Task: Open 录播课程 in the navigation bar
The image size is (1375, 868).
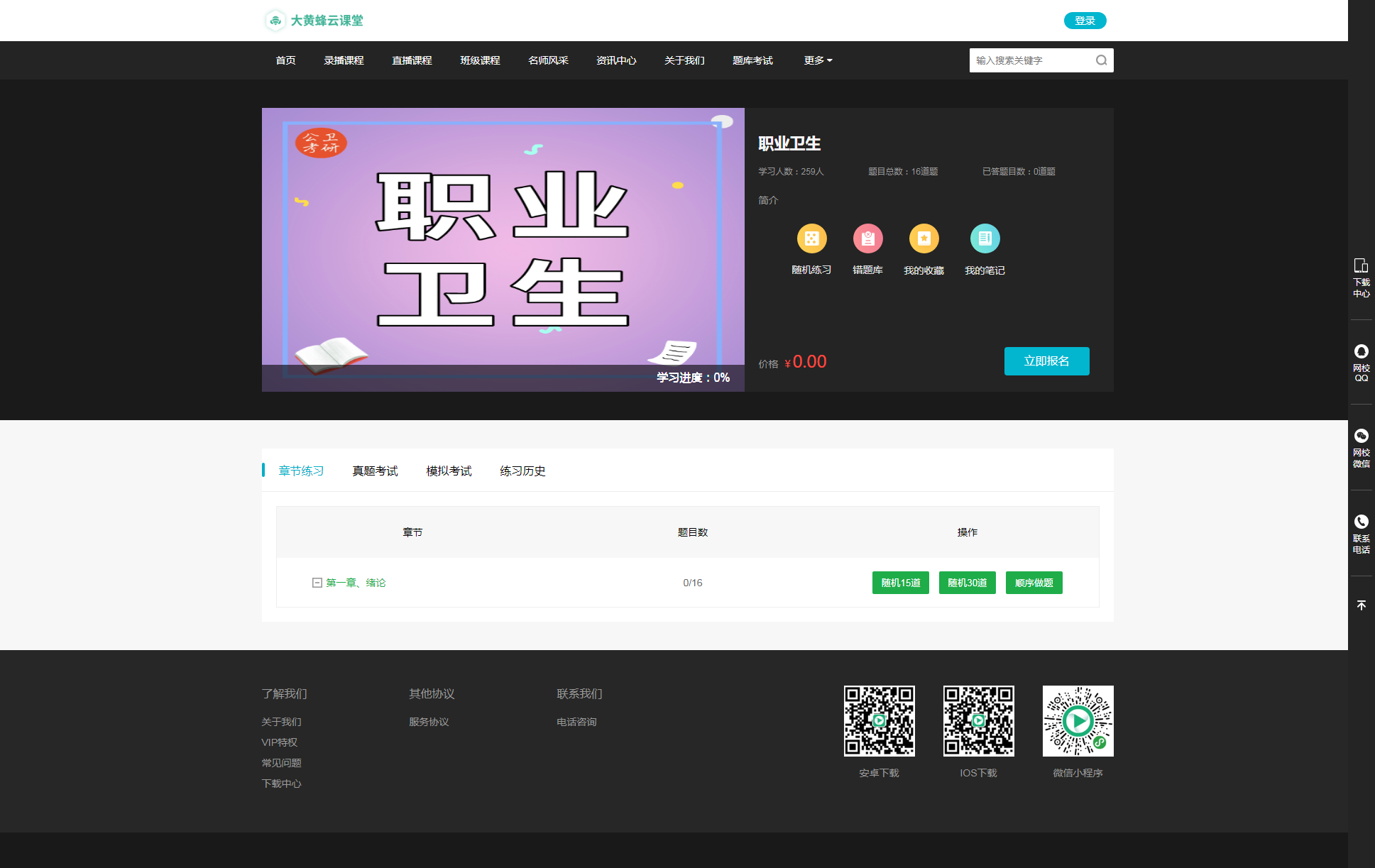Action: [344, 60]
